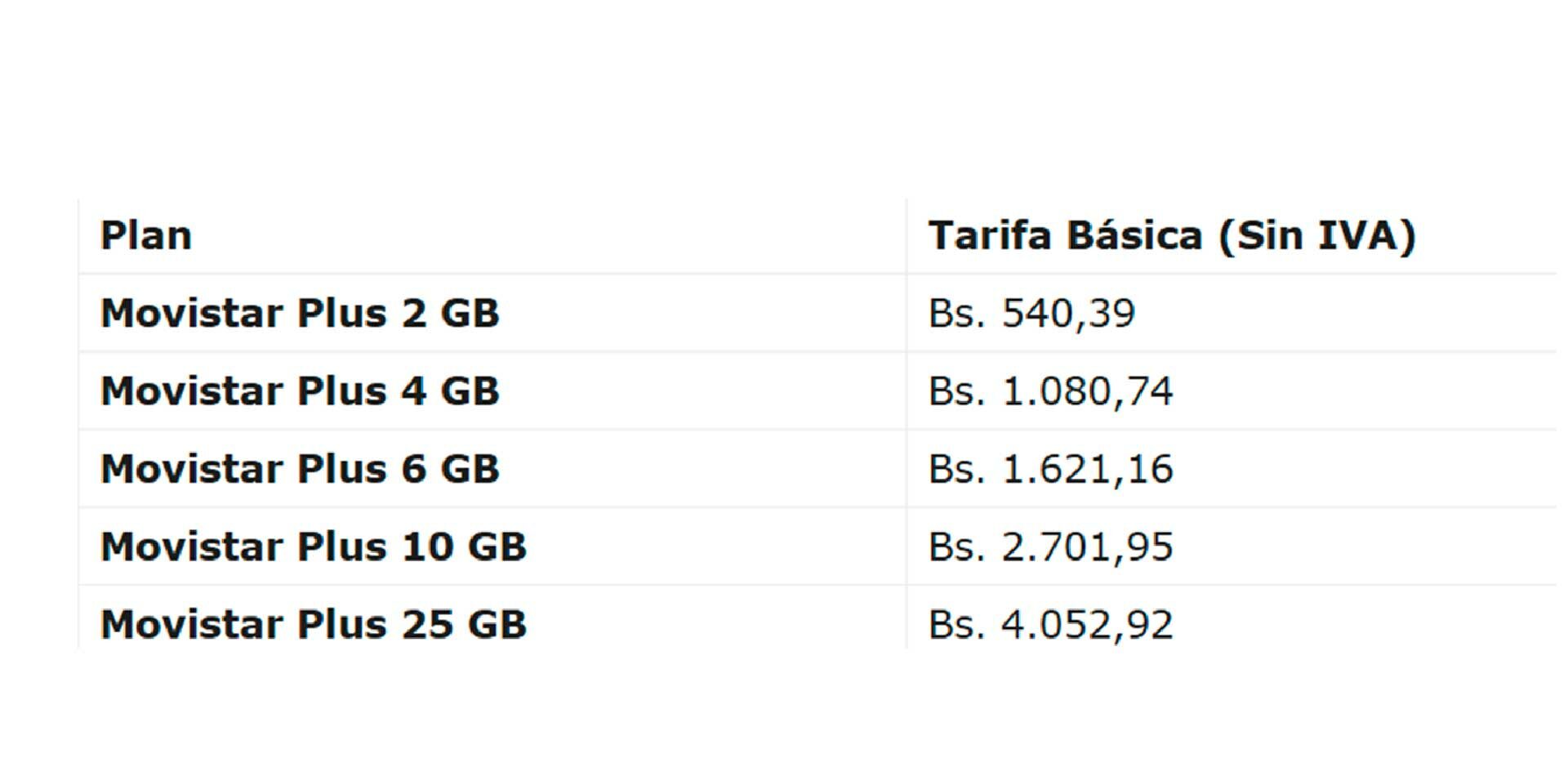Click the Plan column header
Viewport: 1568px width, 758px height.
click(x=146, y=236)
